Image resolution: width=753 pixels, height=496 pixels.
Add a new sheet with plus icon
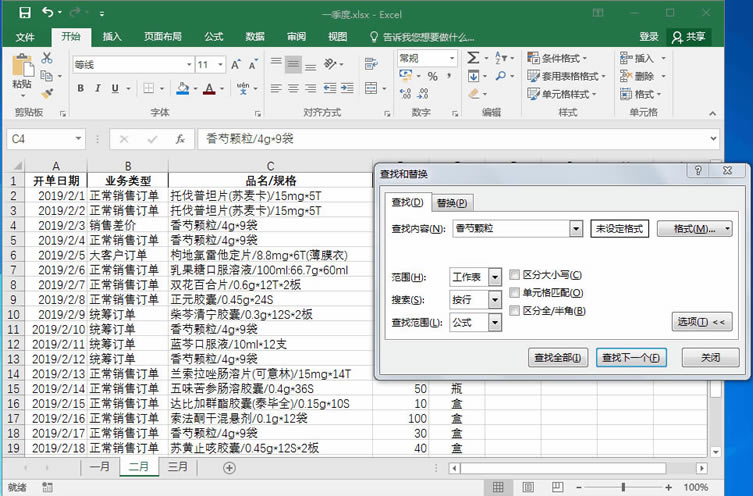tap(229, 467)
